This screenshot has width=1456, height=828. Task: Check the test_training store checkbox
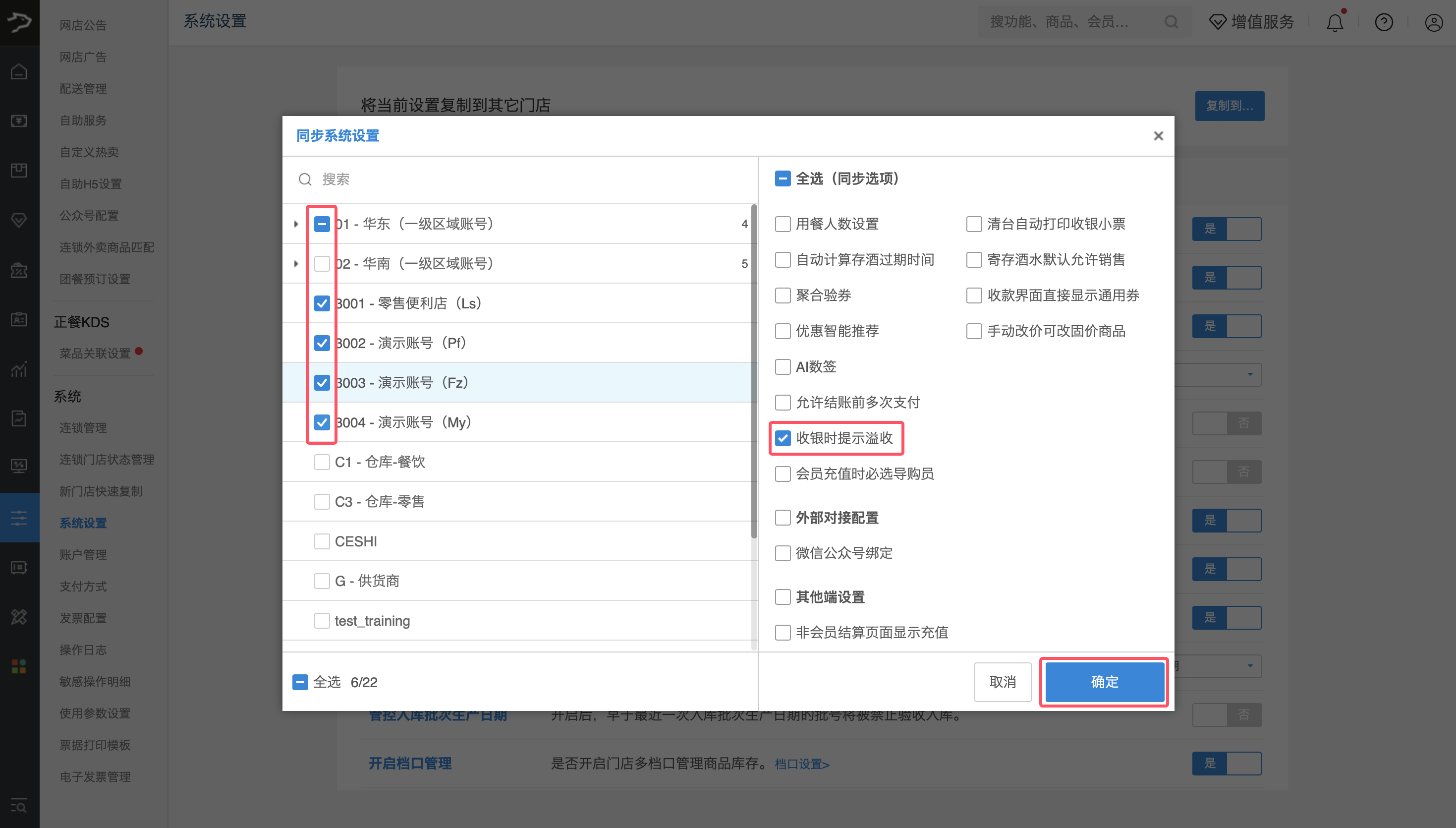point(322,620)
